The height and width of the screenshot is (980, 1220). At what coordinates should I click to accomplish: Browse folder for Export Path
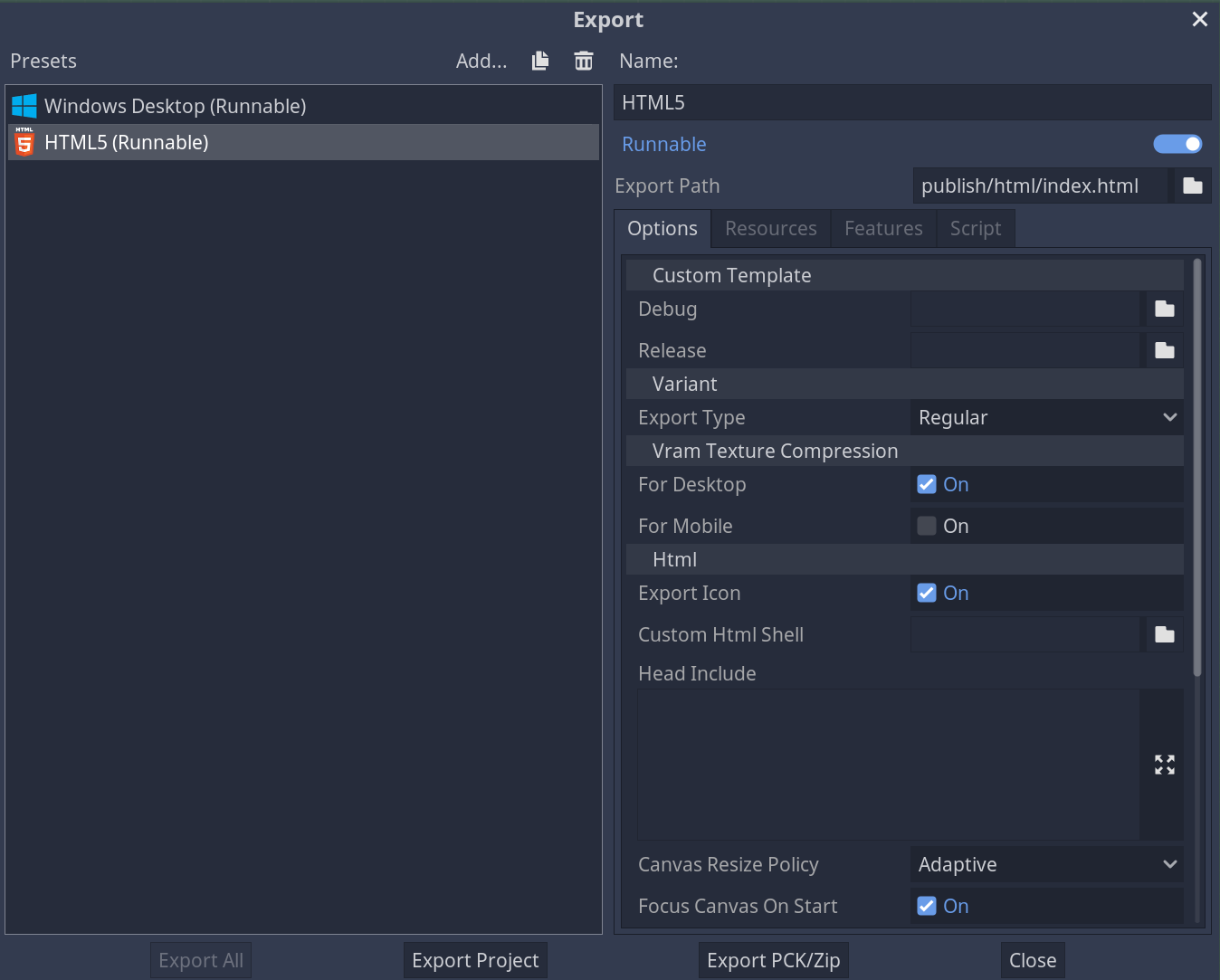pos(1193,186)
